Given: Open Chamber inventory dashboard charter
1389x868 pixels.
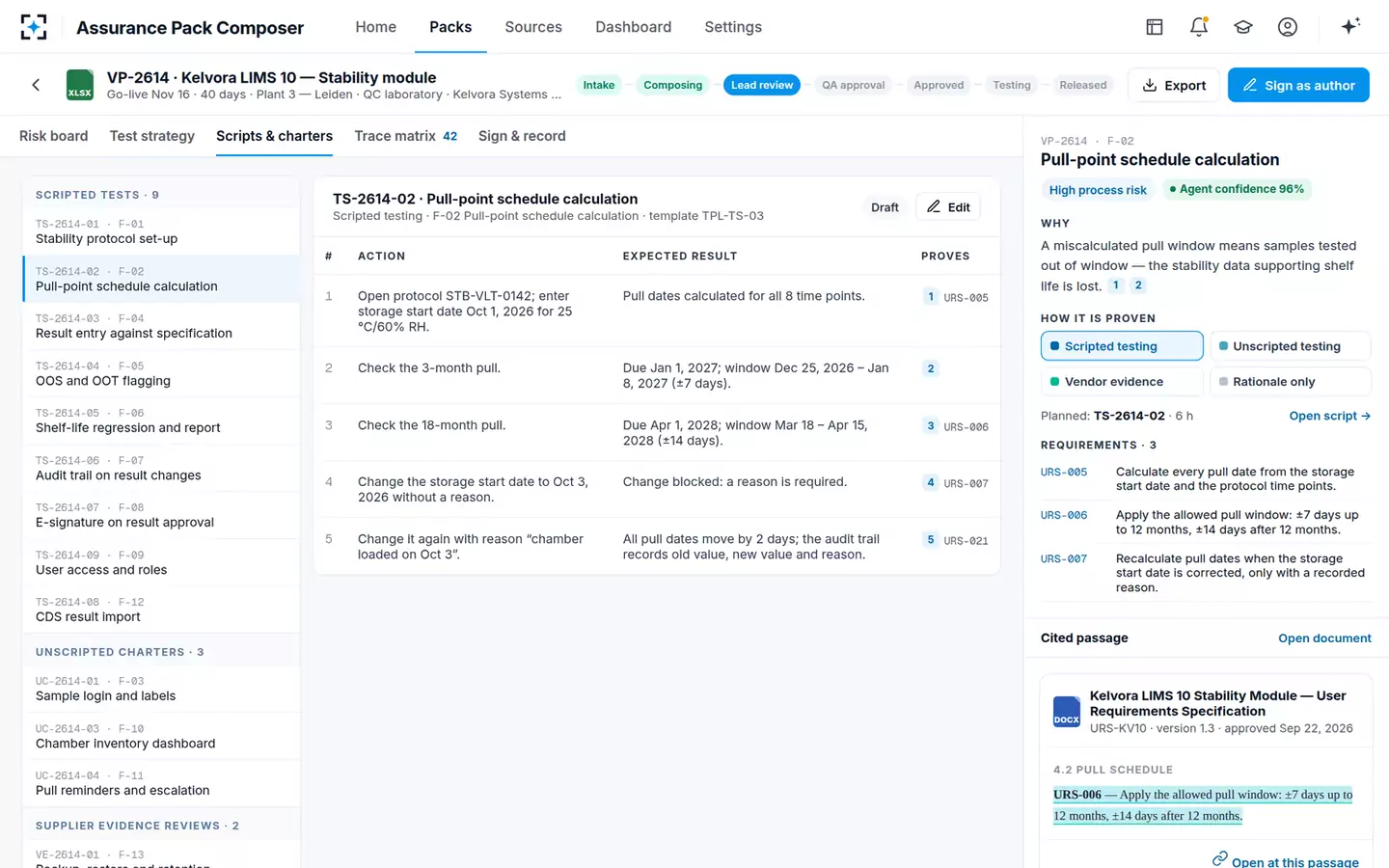Looking at the screenshot, I should pyautogui.click(x=161, y=736).
